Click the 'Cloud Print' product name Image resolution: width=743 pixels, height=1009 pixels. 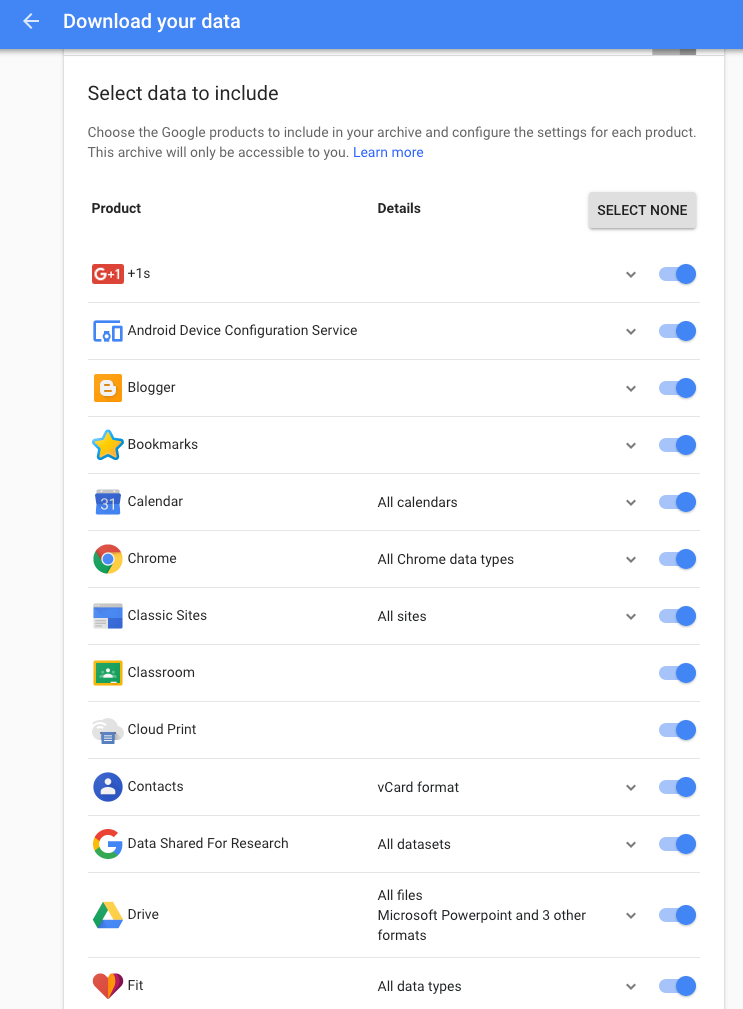[162, 730]
